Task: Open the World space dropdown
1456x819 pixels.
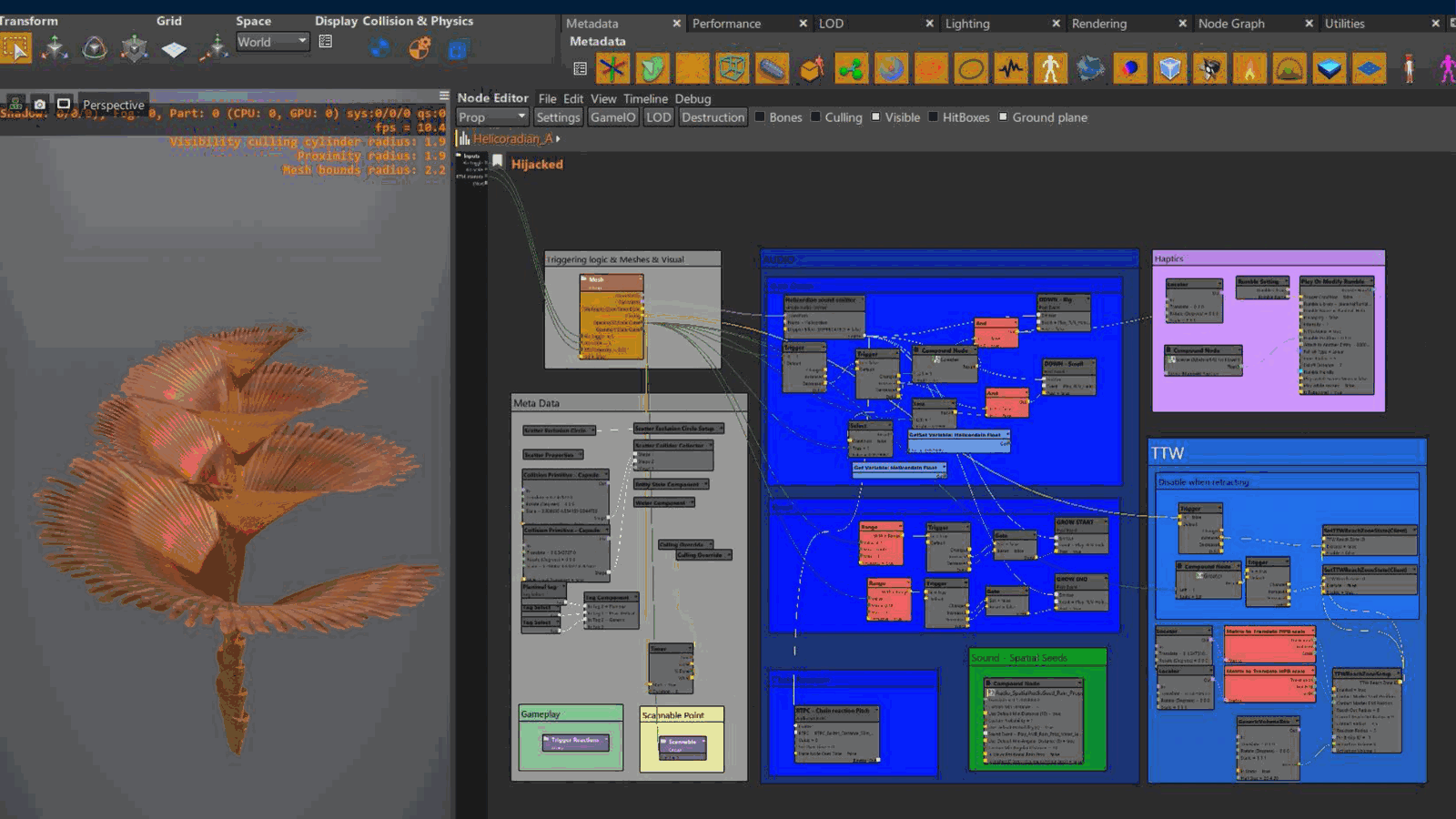Action: (272, 42)
